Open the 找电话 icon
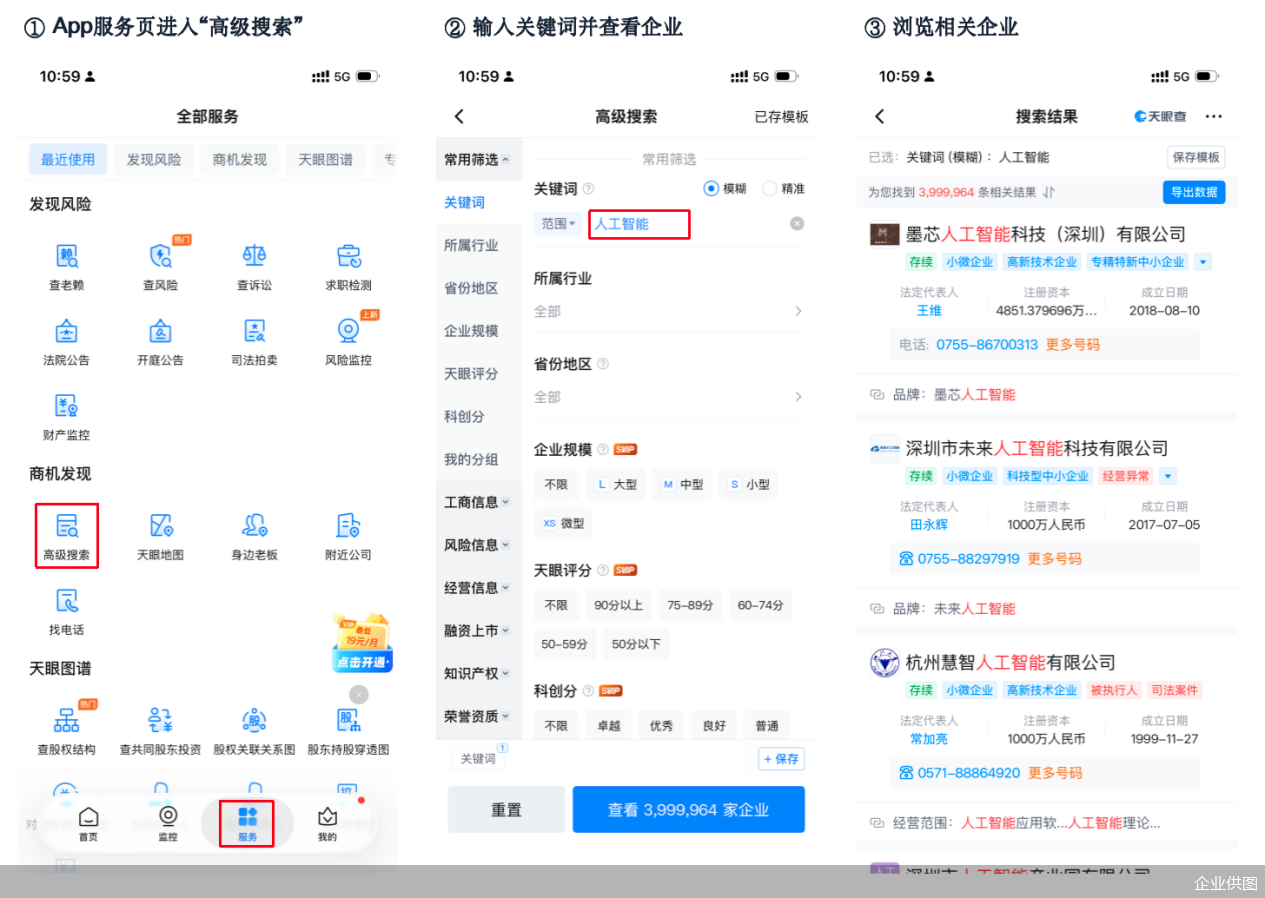This screenshot has height=898, width=1265. click(67, 601)
